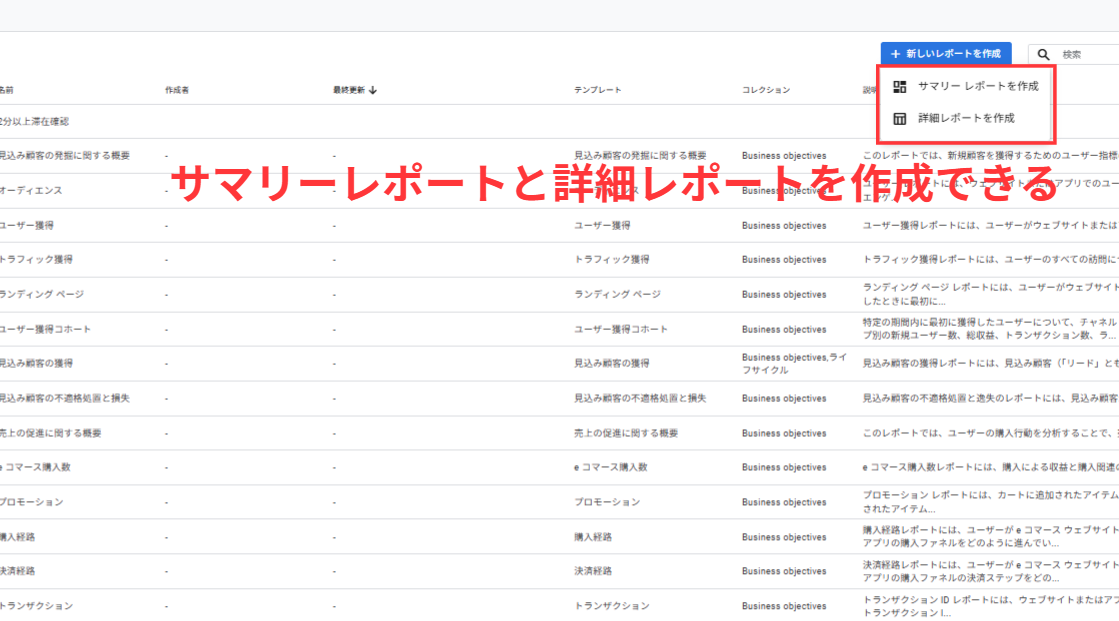Select トラフィック獲得 in the template column
This screenshot has height=621, width=1119.
[x=611, y=260]
